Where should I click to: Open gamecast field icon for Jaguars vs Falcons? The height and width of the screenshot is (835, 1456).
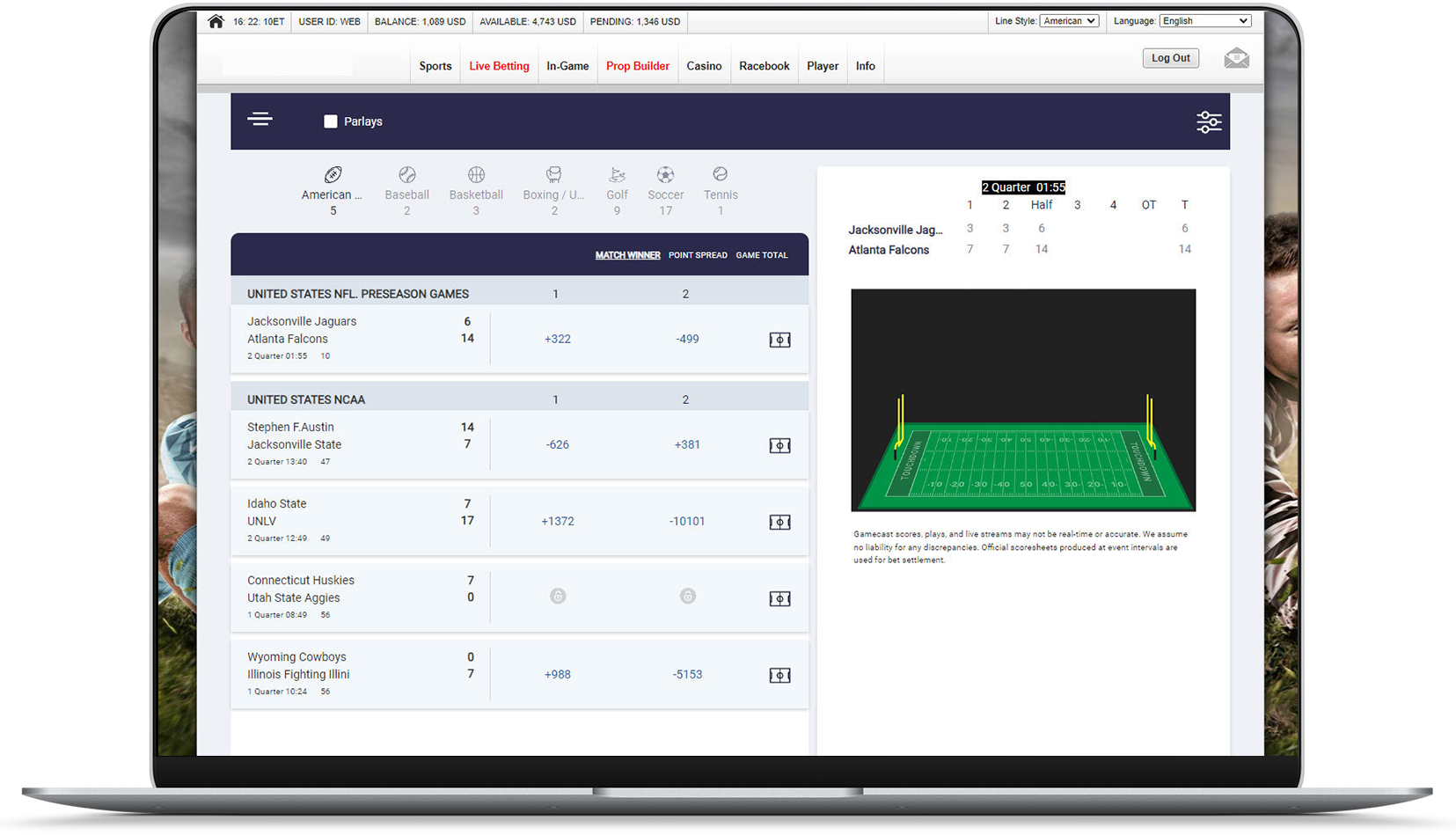[779, 340]
